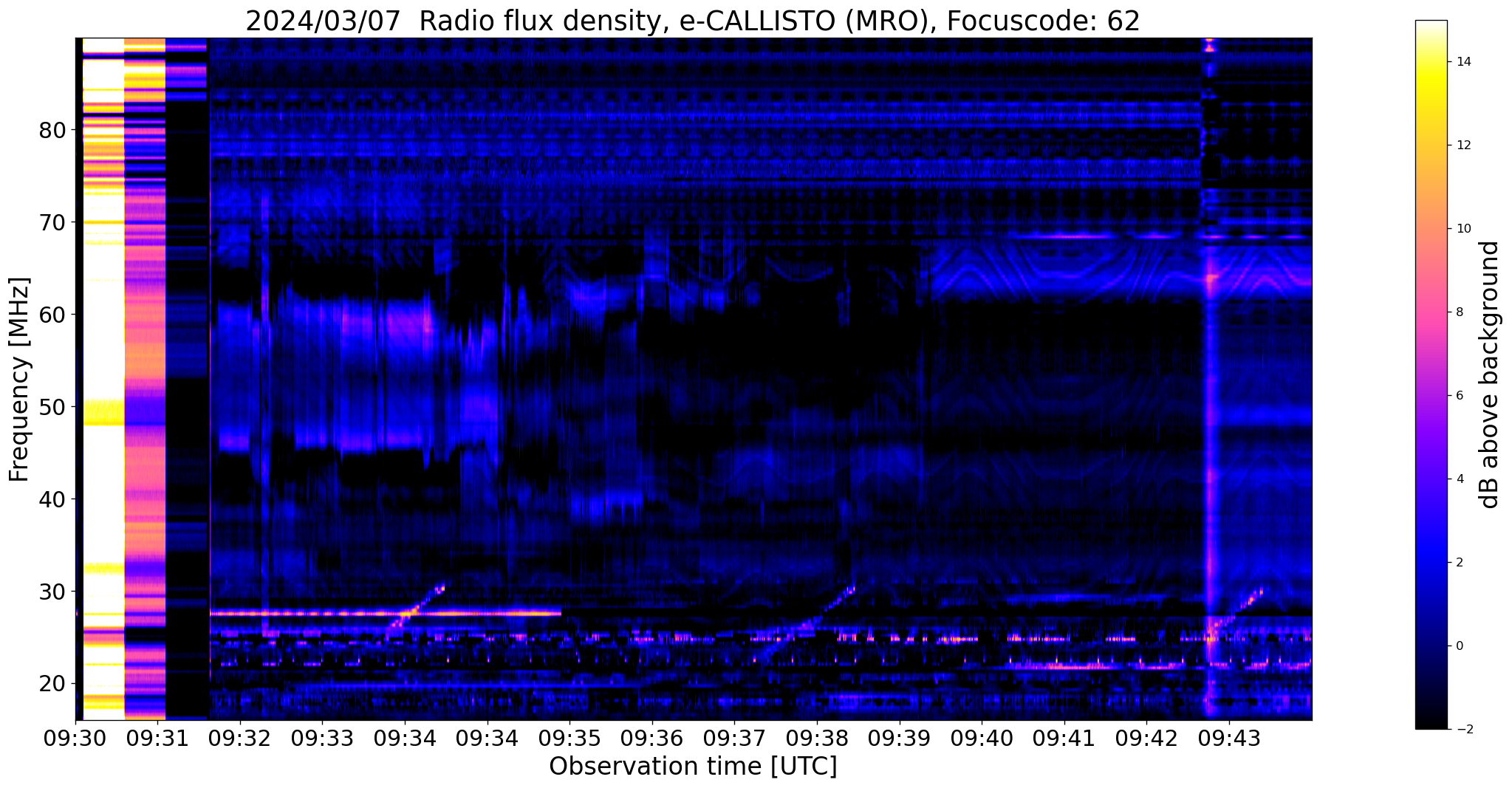Click the colorbar tick label 12
Viewport: 1512px width, 788px height.
(1463, 145)
